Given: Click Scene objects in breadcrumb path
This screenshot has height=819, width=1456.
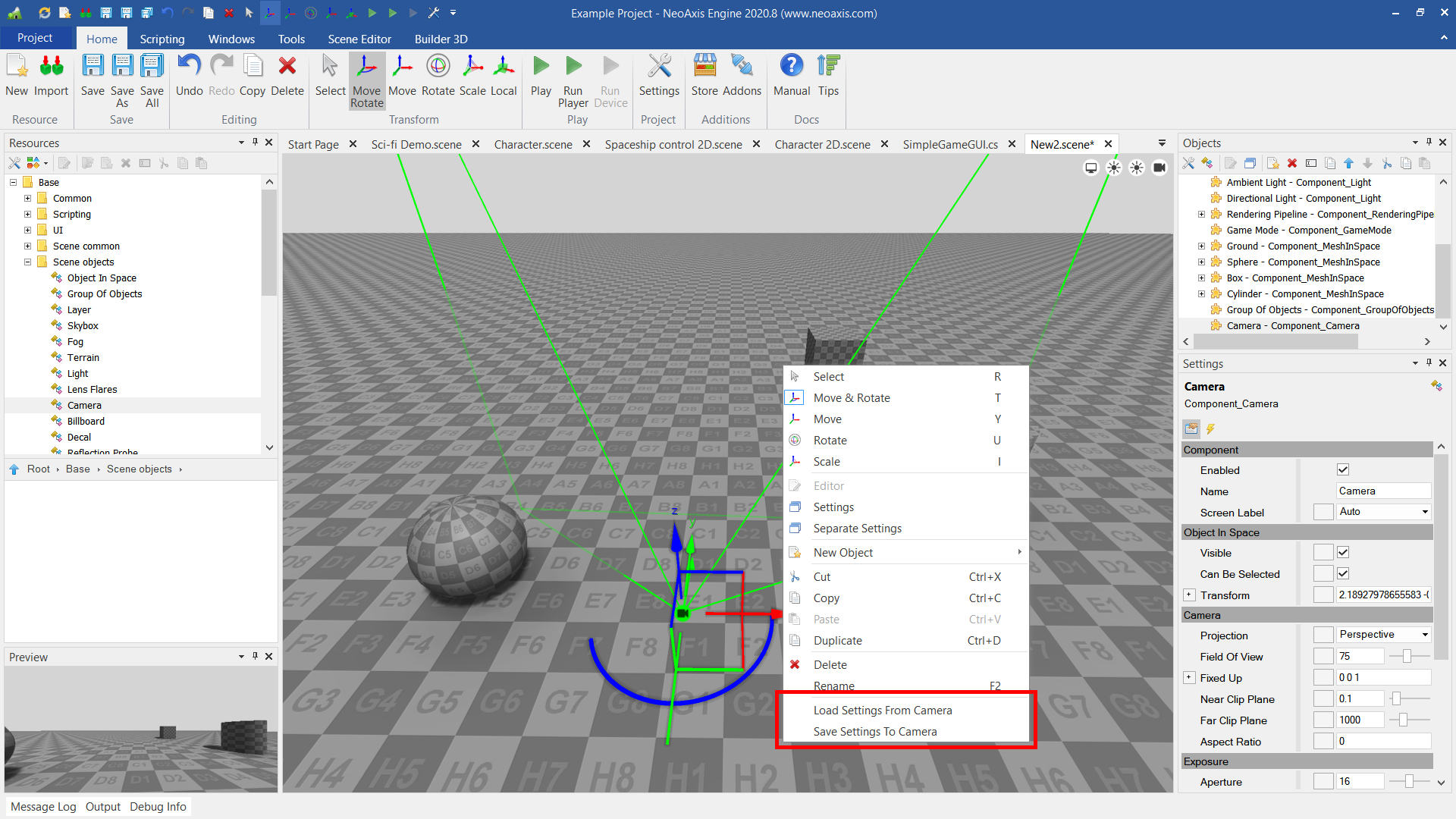Looking at the screenshot, I should pos(139,469).
